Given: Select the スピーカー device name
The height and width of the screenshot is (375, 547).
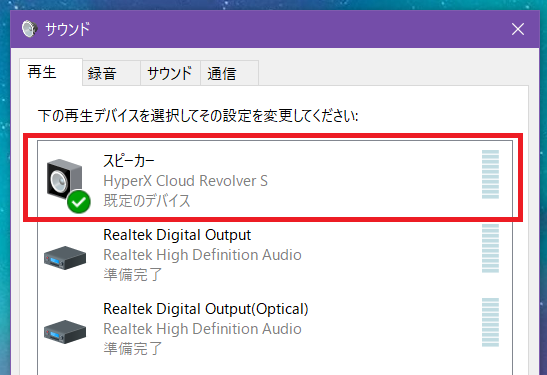Looking at the screenshot, I should (x=129, y=161).
